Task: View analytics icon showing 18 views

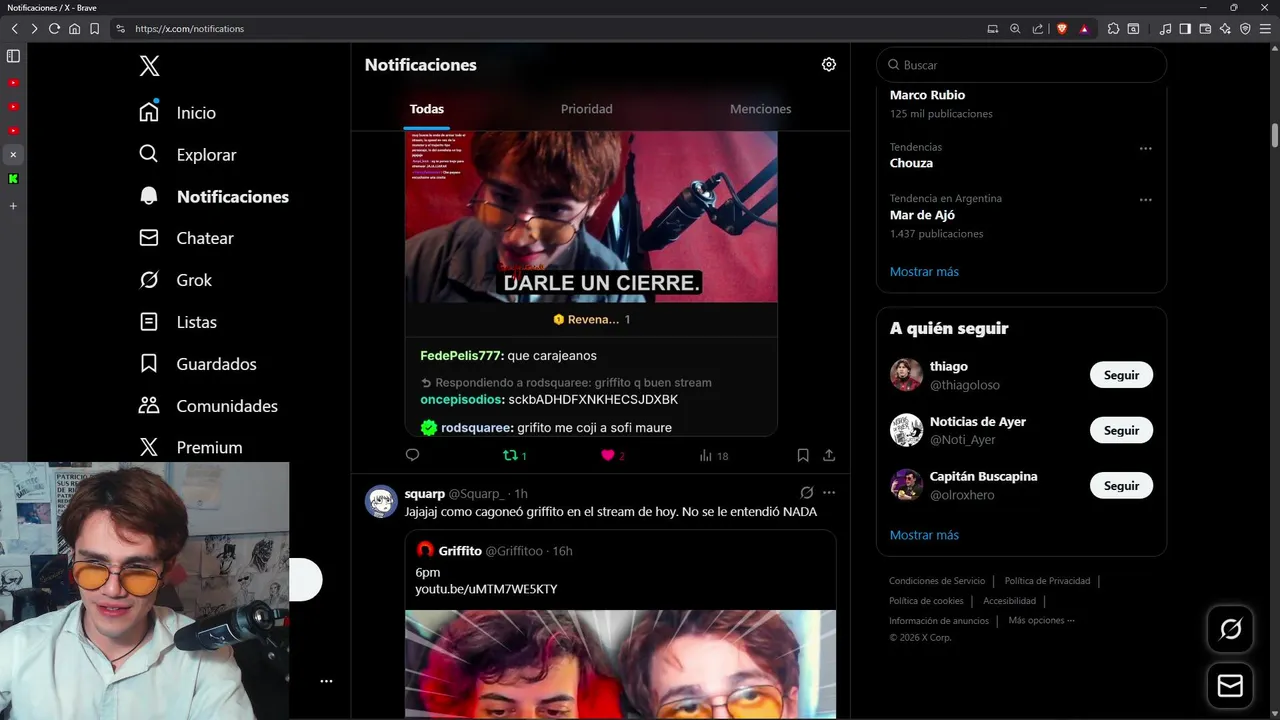Action: point(714,455)
